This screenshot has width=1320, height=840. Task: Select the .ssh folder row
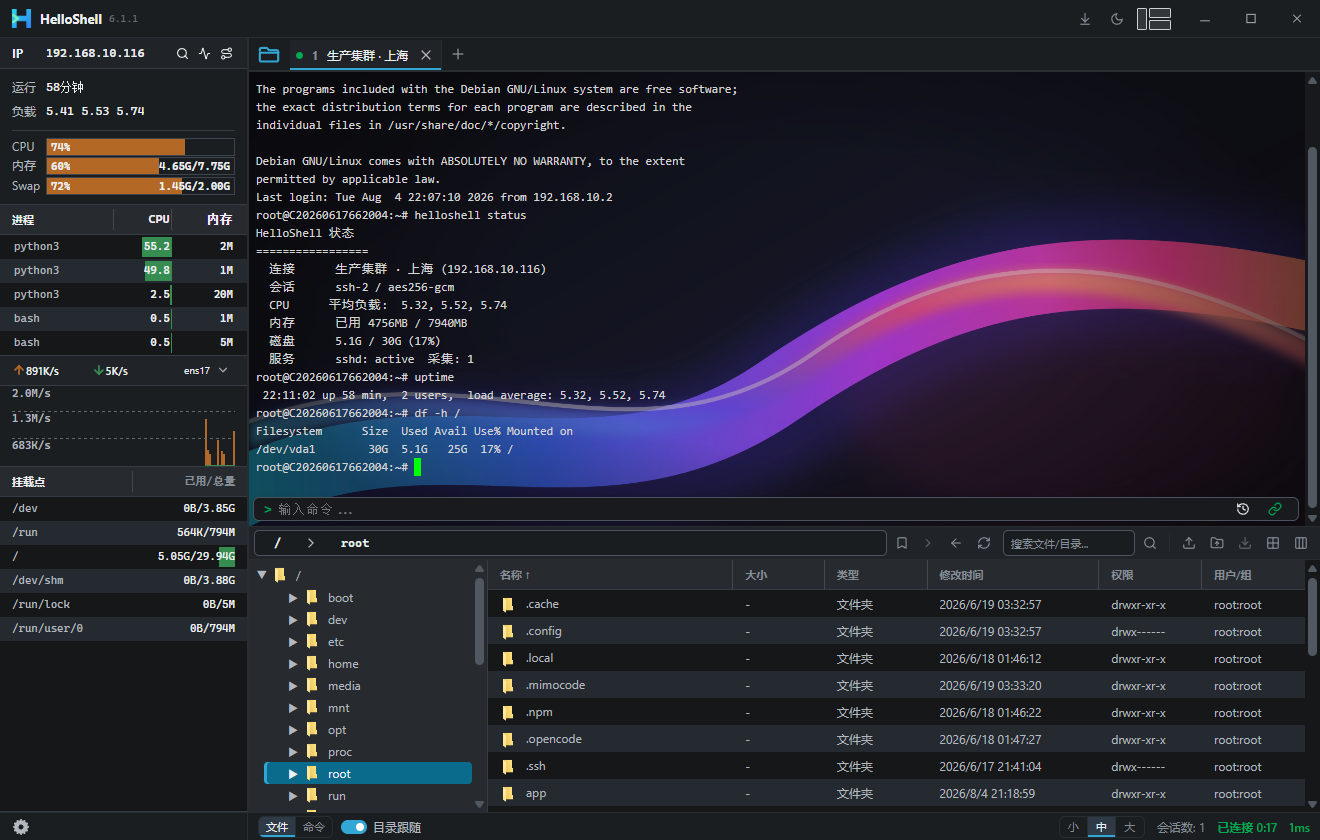coord(896,766)
